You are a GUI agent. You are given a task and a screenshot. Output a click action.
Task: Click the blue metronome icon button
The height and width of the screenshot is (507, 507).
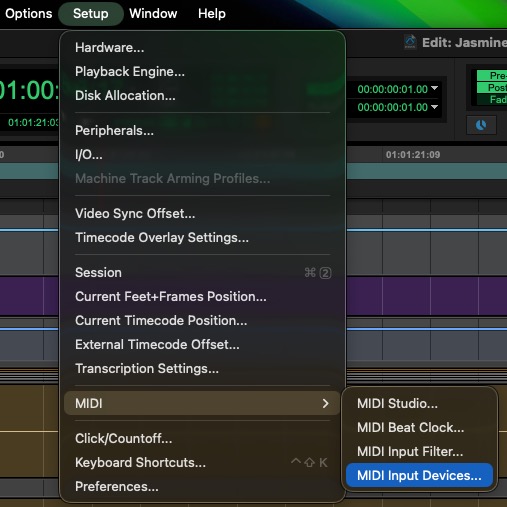tap(481, 125)
